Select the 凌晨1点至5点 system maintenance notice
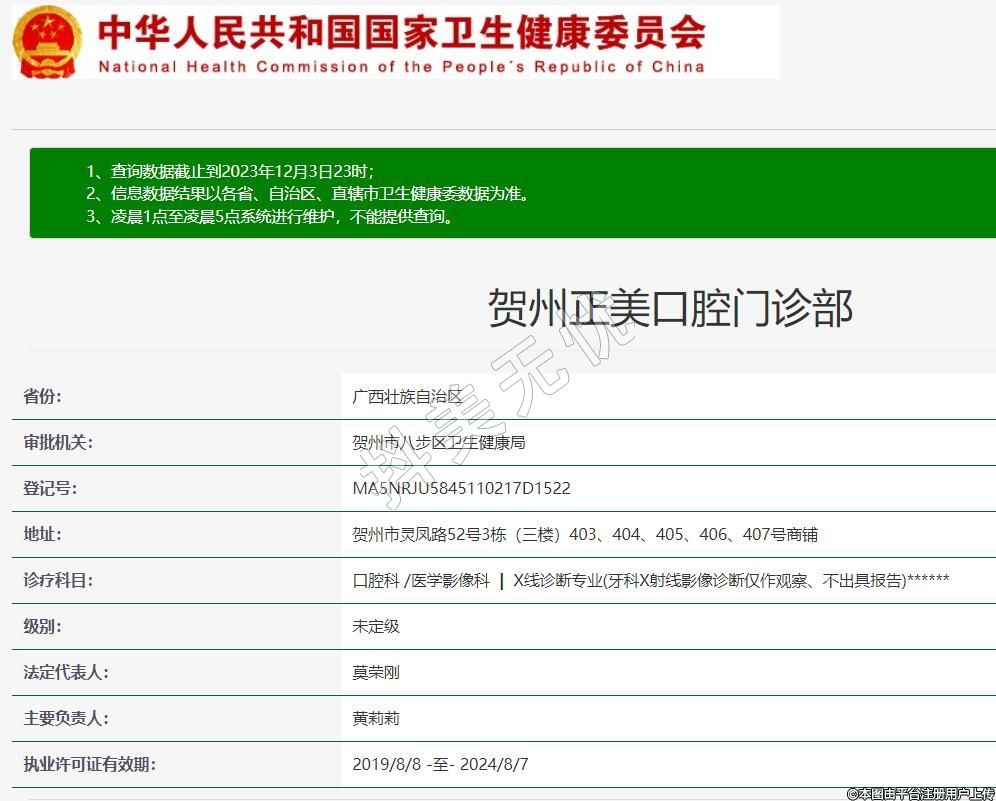Screen dimensions: 996x801 270,216
